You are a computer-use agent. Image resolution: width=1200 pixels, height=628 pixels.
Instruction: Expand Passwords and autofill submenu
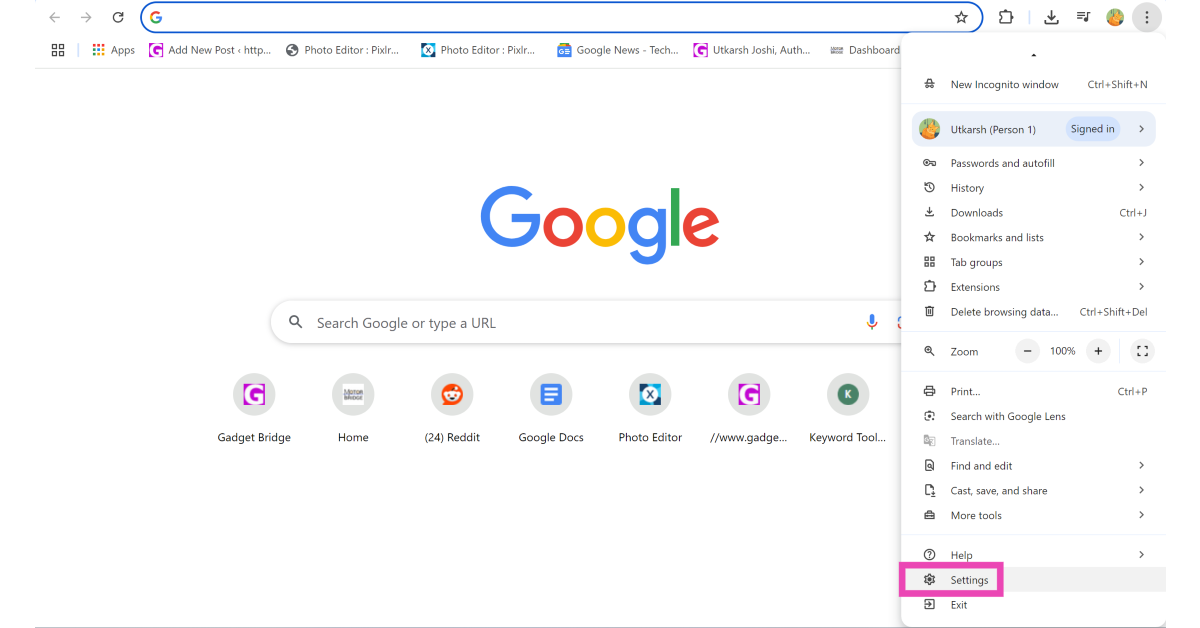point(1034,163)
